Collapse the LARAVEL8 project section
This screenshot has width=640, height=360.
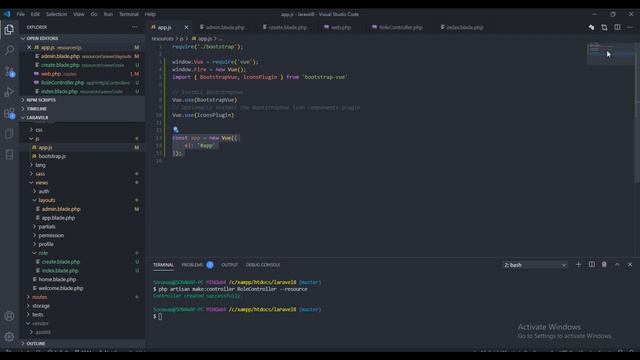click(82, 118)
